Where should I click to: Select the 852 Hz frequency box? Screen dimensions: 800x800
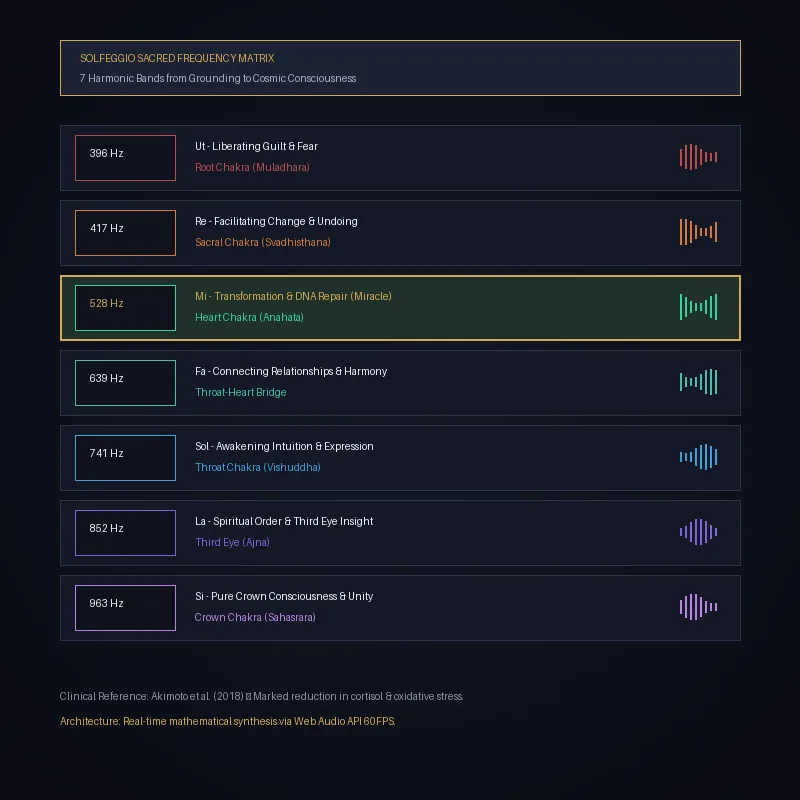coord(126,533)
